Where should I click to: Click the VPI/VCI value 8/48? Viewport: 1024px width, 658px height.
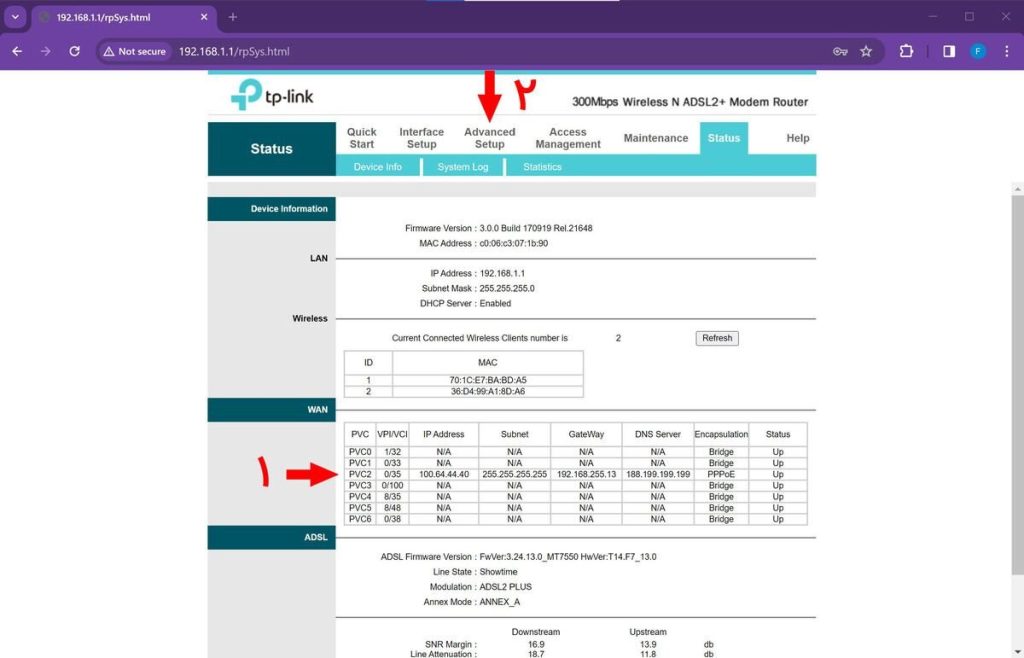392,507
